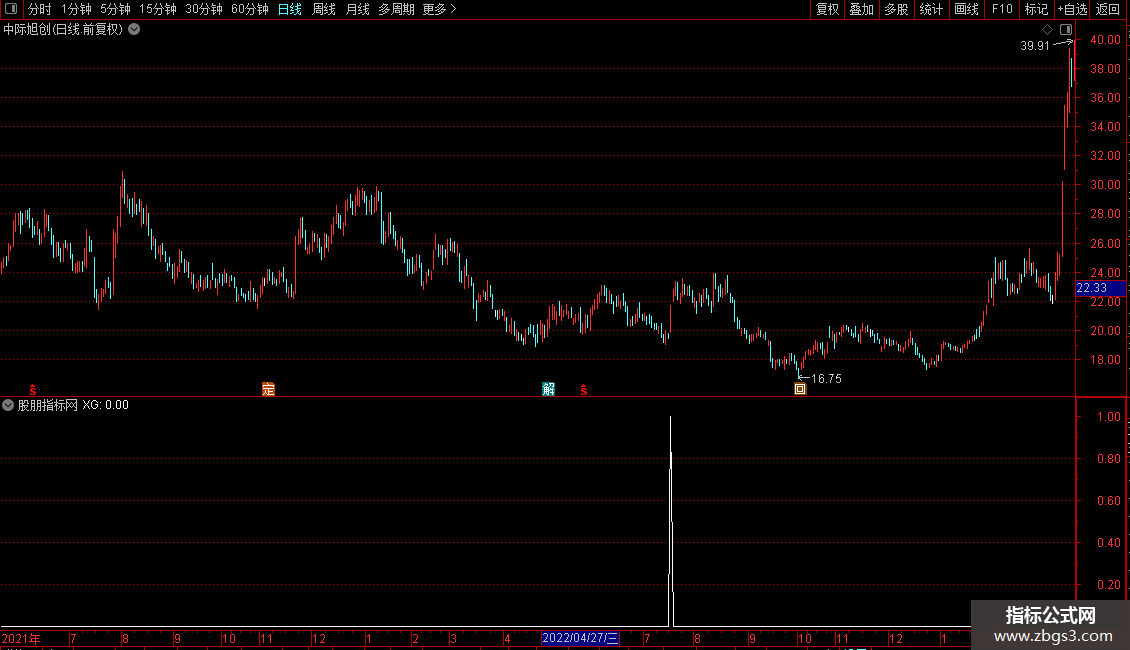Click 返回 to go back
Screen dimensions: 1130x650
pyautogui.click(x=1108, y=9)
